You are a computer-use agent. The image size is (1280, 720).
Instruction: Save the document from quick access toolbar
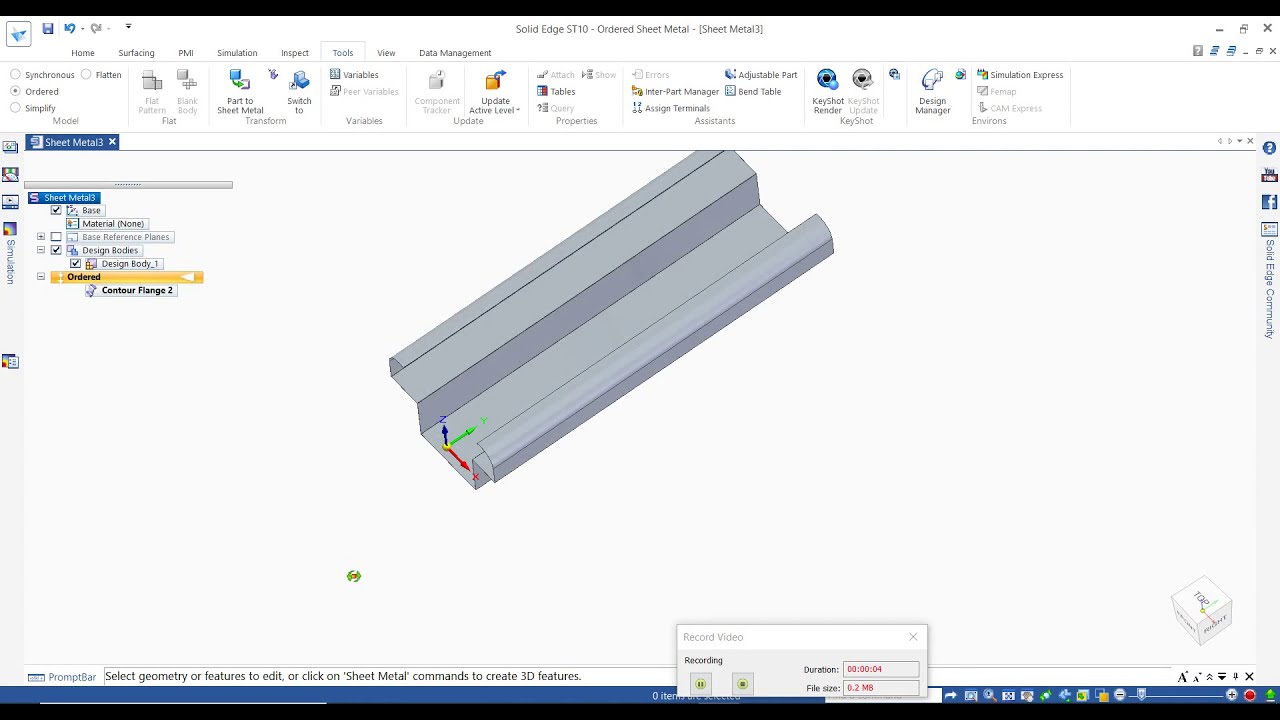pos(47,28)
